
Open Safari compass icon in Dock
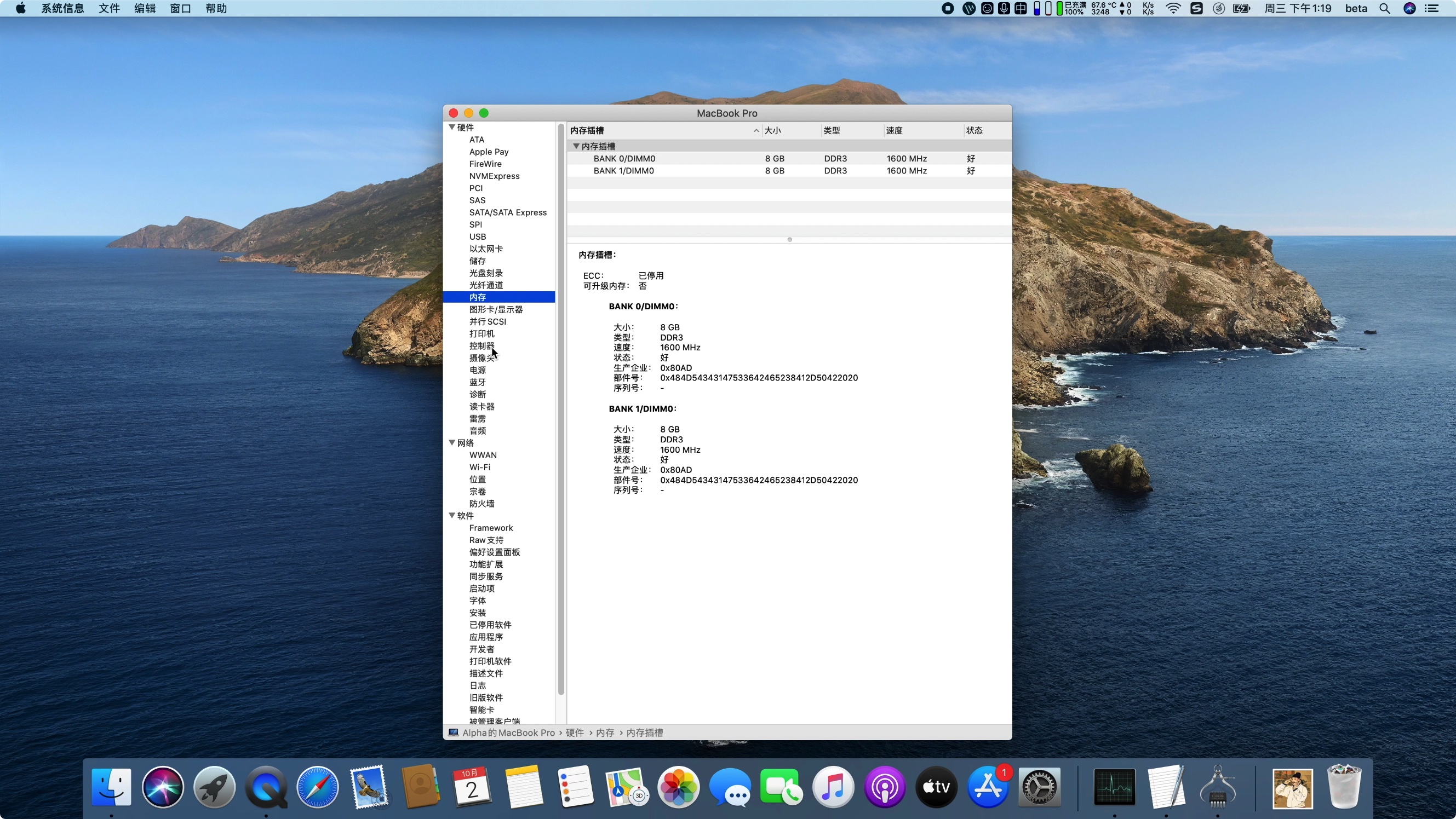tap(318, 786)
